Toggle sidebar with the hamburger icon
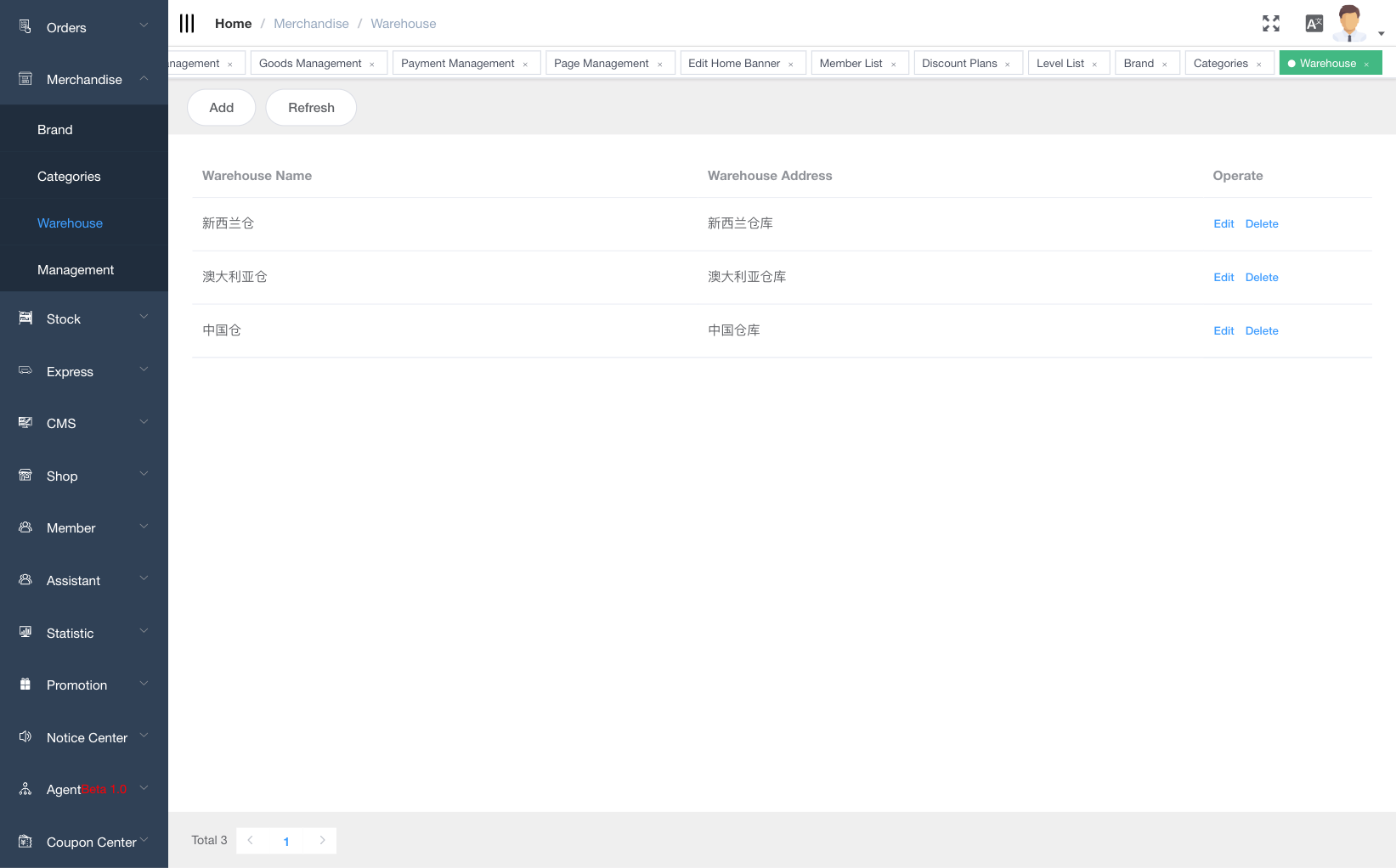Screen dimensions: 1396x868 pos(187,24)
